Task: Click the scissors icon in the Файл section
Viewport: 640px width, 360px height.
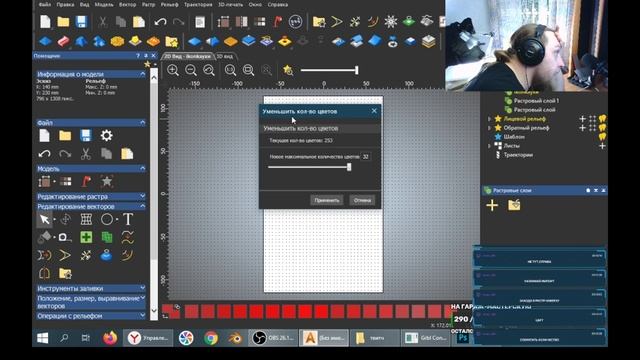Action: [x=85, y=154]
